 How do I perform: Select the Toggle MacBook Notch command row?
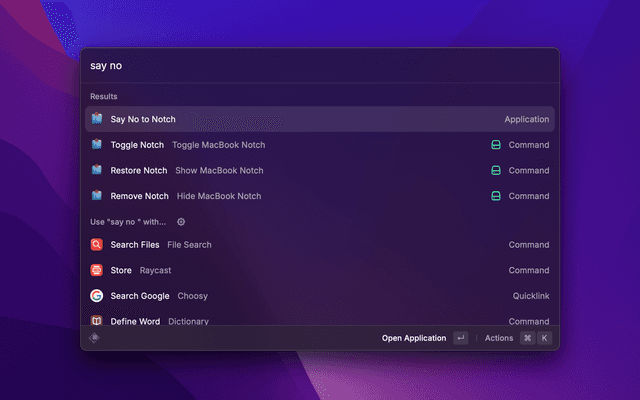tap(320, 145)
